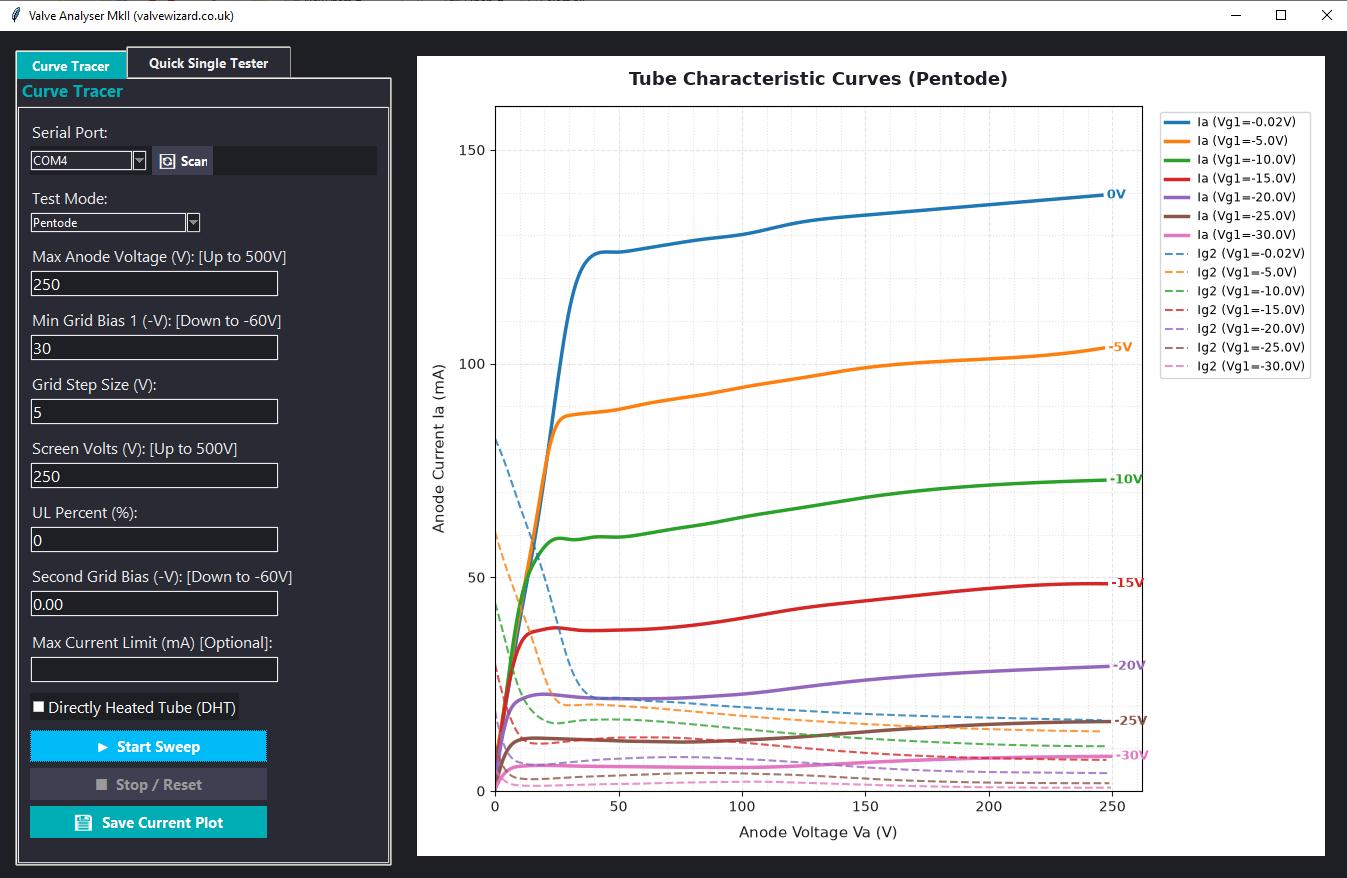Click the blue Ia (Vg1=-0.02V) legend line
1347x878 pixels.
[x=1177, y=121]
